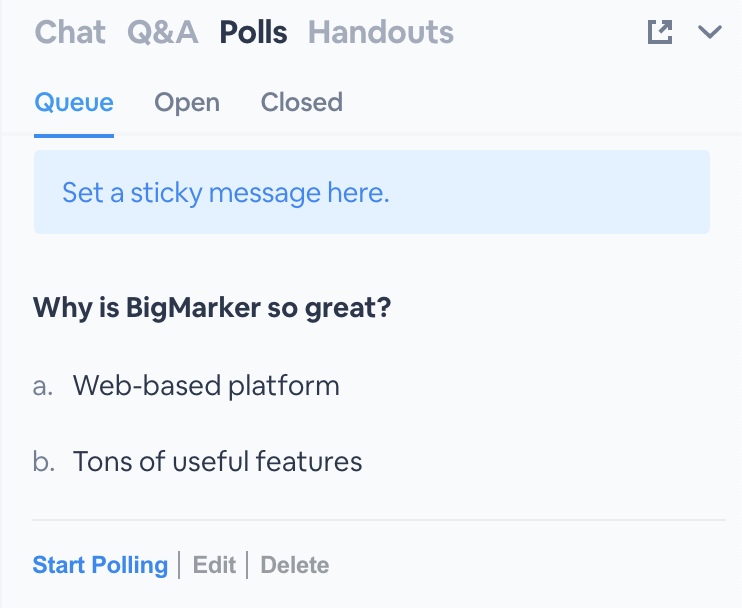Select answer 'Web-based platform'
742x608 pixels.
coord(206,386)
